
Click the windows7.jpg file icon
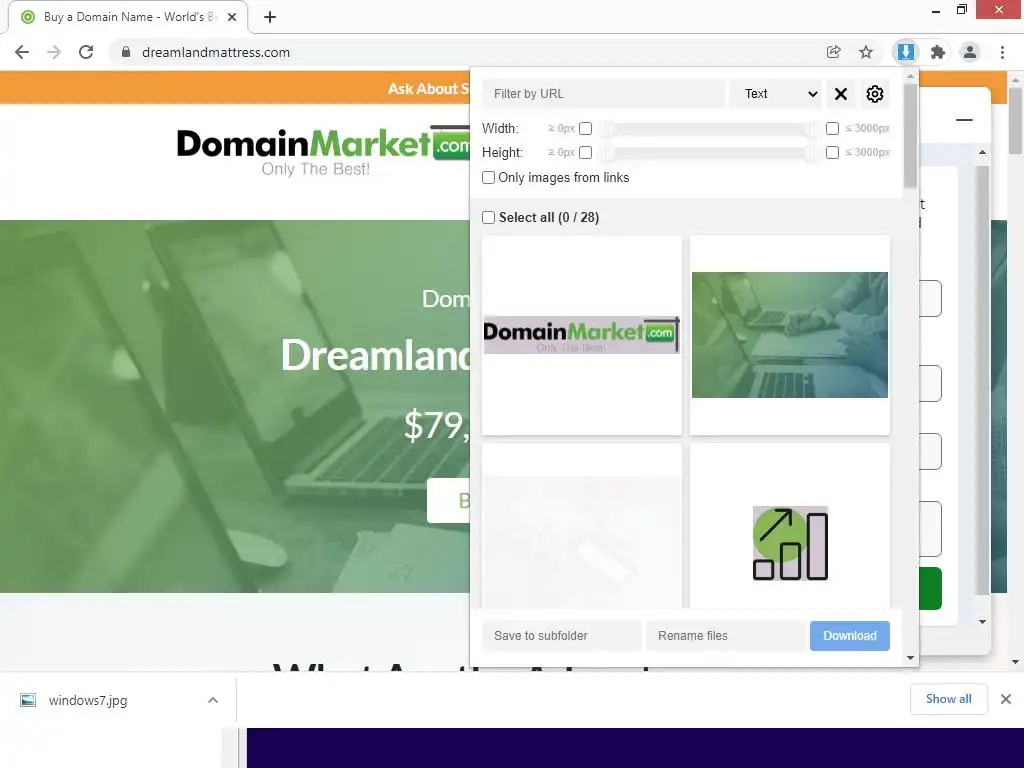(27, 700)
